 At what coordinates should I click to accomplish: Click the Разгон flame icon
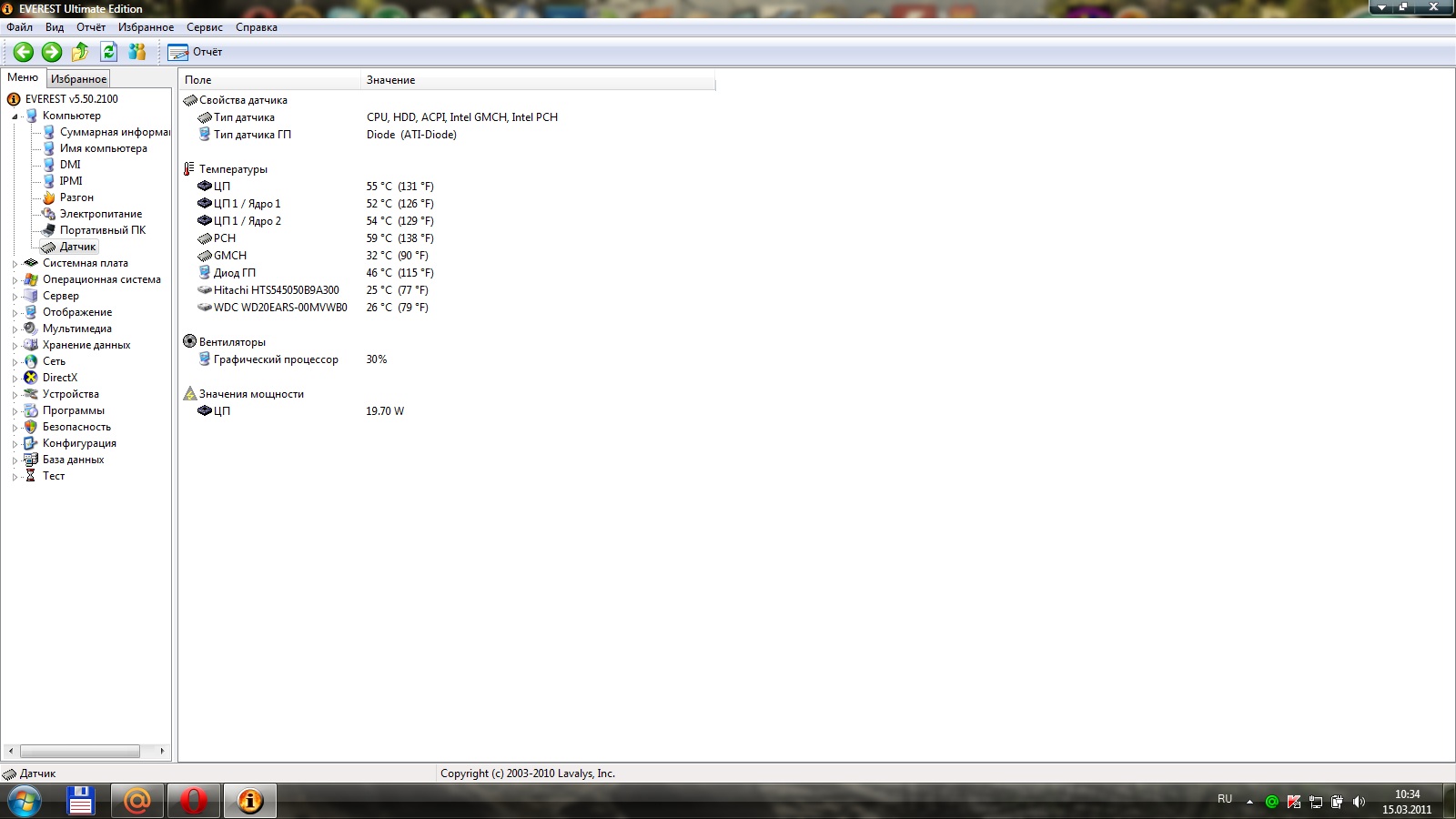click(48, 197)
